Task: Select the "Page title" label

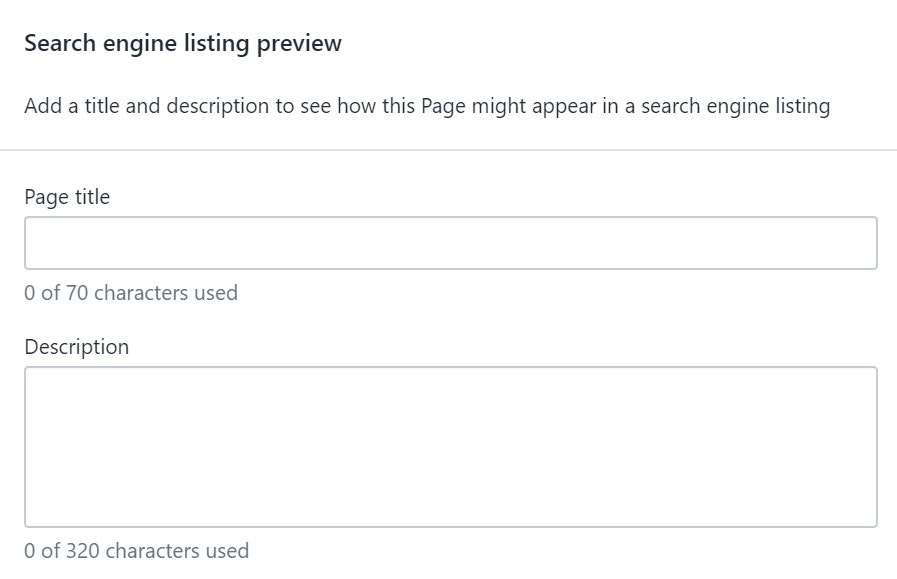Action: pos(66,197)
